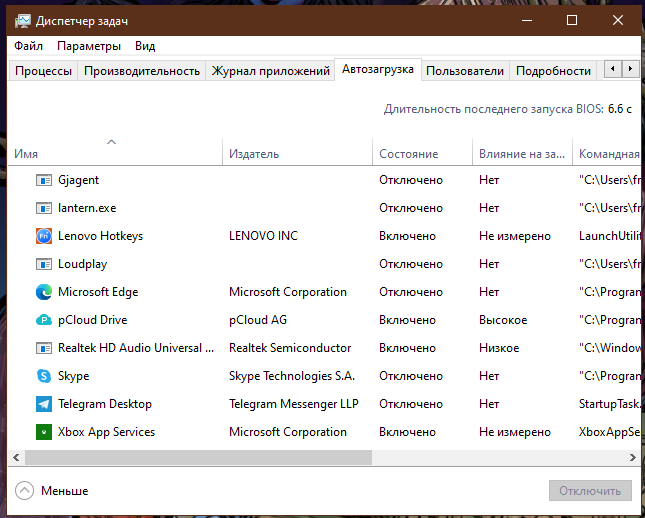This screenshot has width=645, height=518.
Task: Select the Loudplay name text
Action: tap(83, 264)
